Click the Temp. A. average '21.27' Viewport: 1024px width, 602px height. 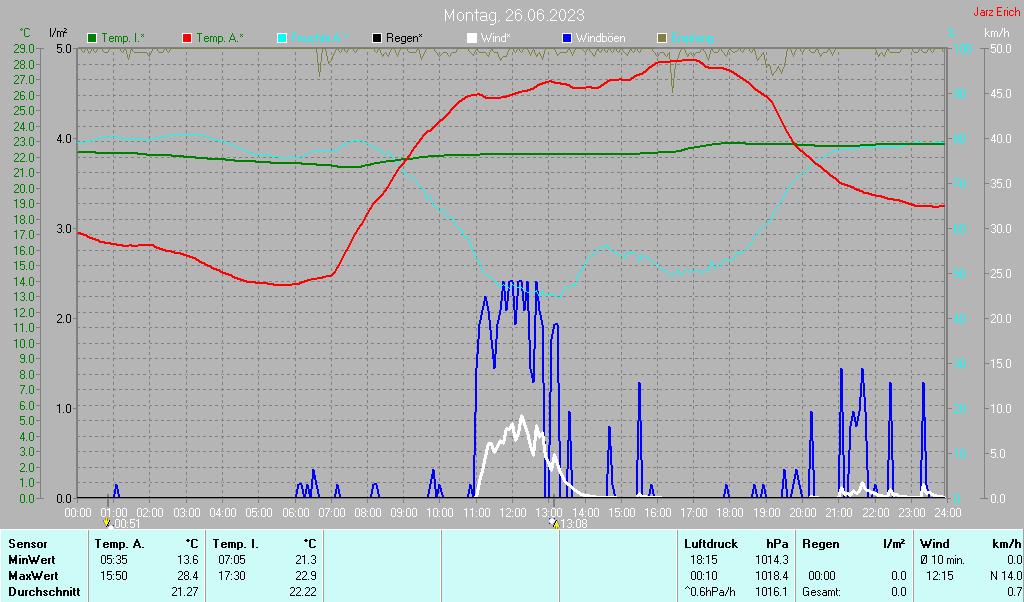(x=185, y=592)
